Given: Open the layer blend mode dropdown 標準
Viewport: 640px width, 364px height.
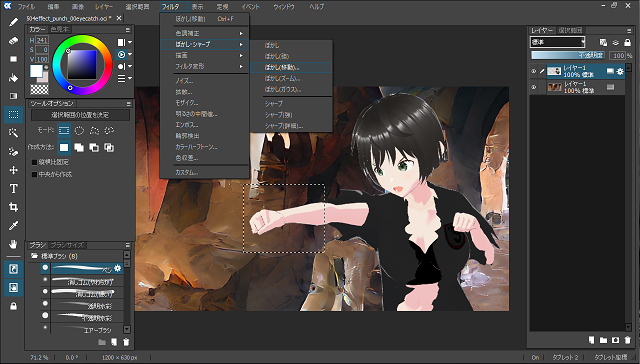Looking at the screenshot, I should point(558,42).
